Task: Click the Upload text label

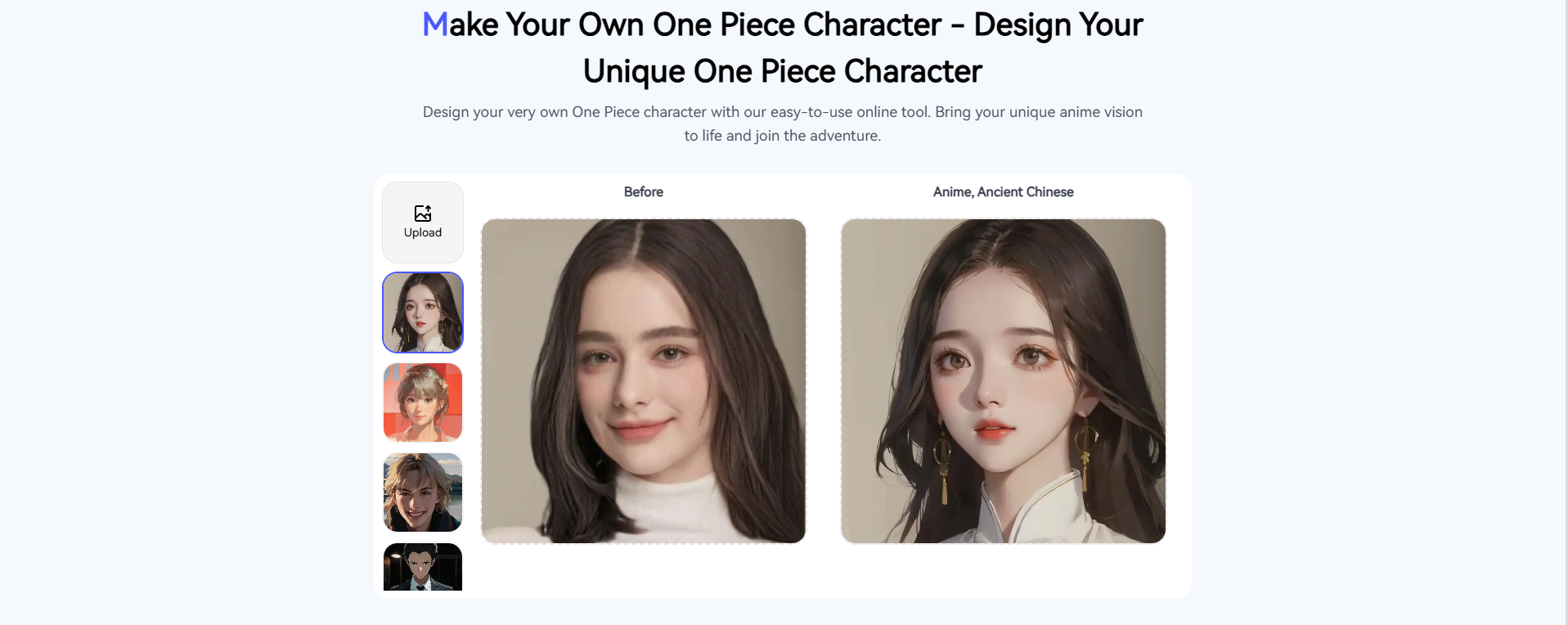Action: pos(423,233)
